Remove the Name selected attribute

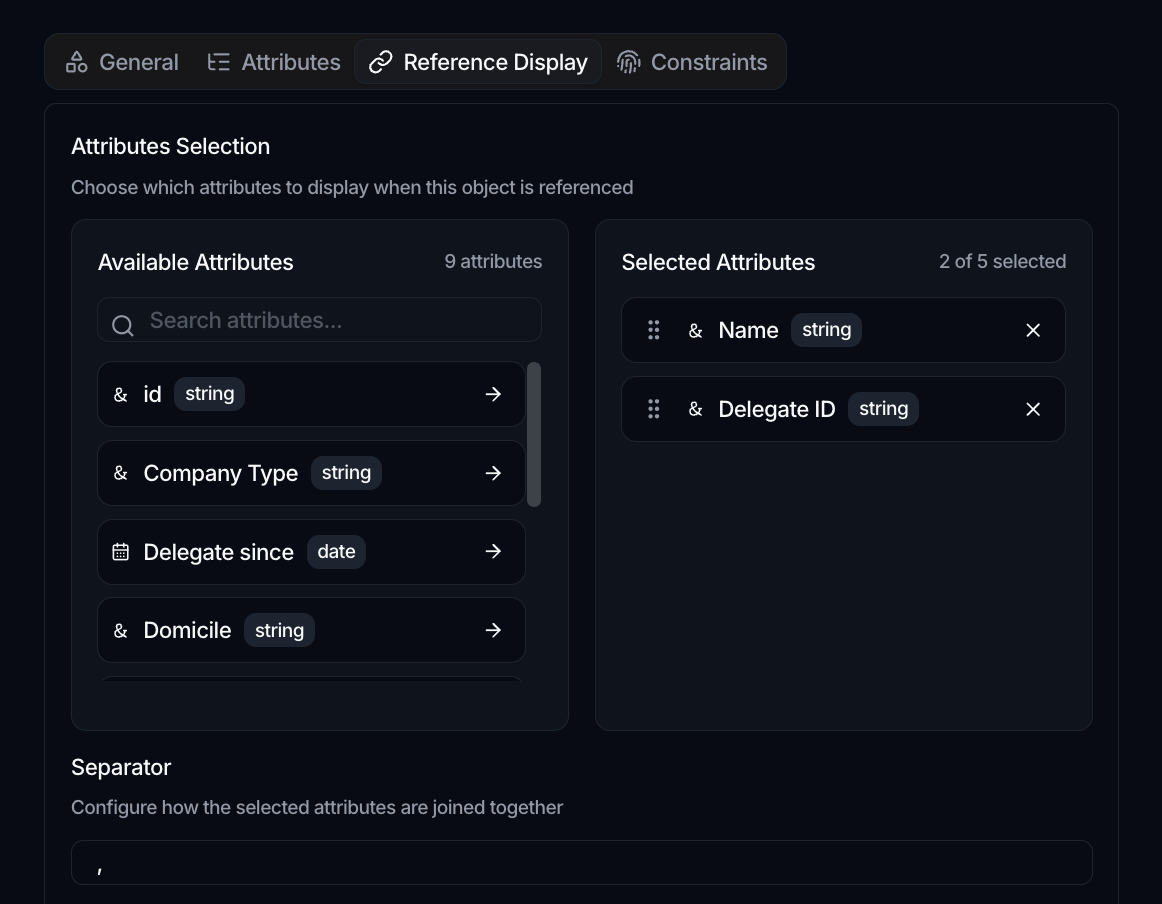point(1033,330)
